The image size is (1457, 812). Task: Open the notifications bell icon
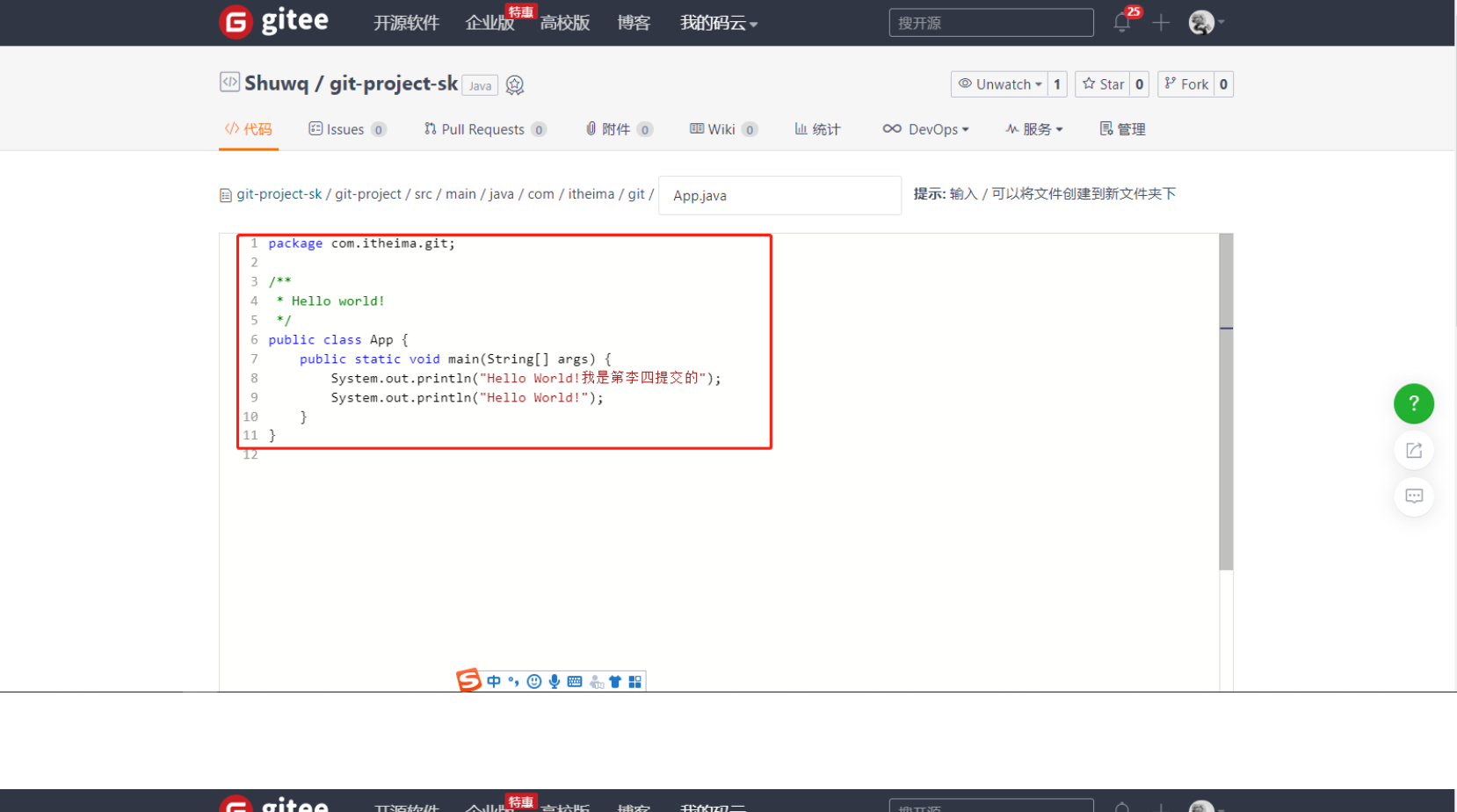coord(1121,23)
